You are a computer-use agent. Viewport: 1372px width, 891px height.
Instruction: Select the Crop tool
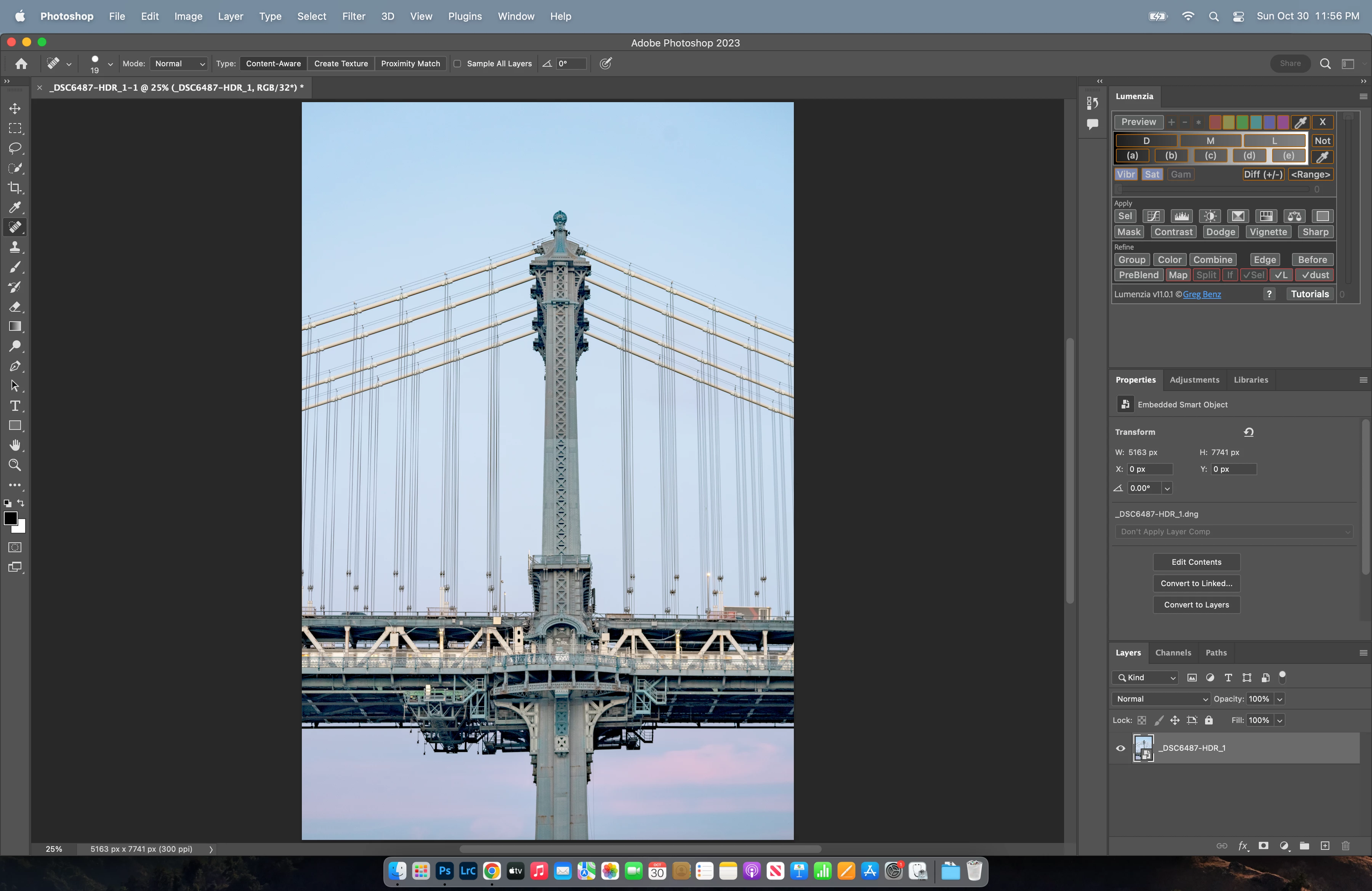point(15,188)
